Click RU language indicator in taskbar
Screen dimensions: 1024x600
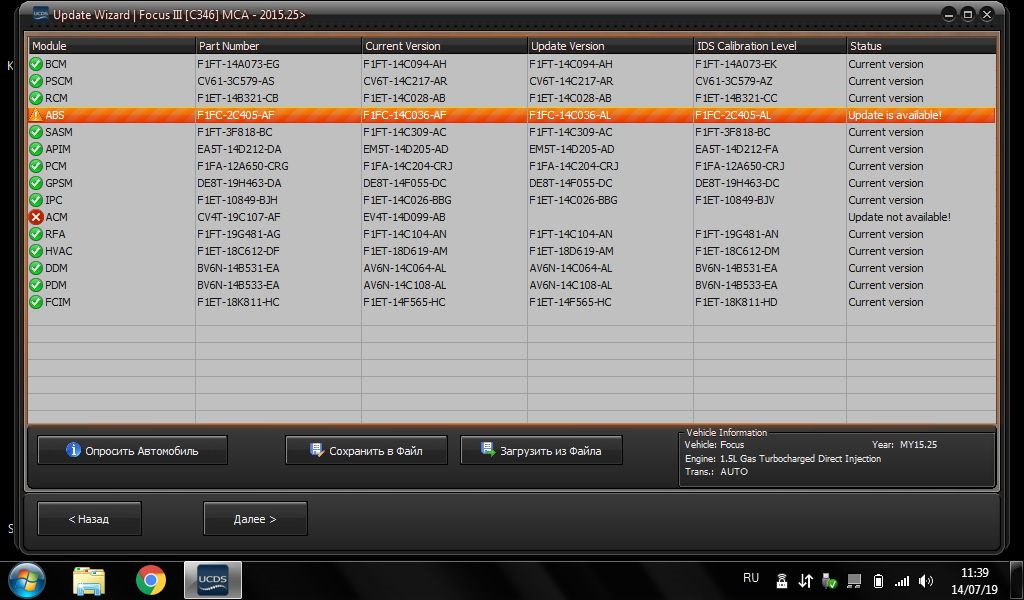(x=751, y=578)
